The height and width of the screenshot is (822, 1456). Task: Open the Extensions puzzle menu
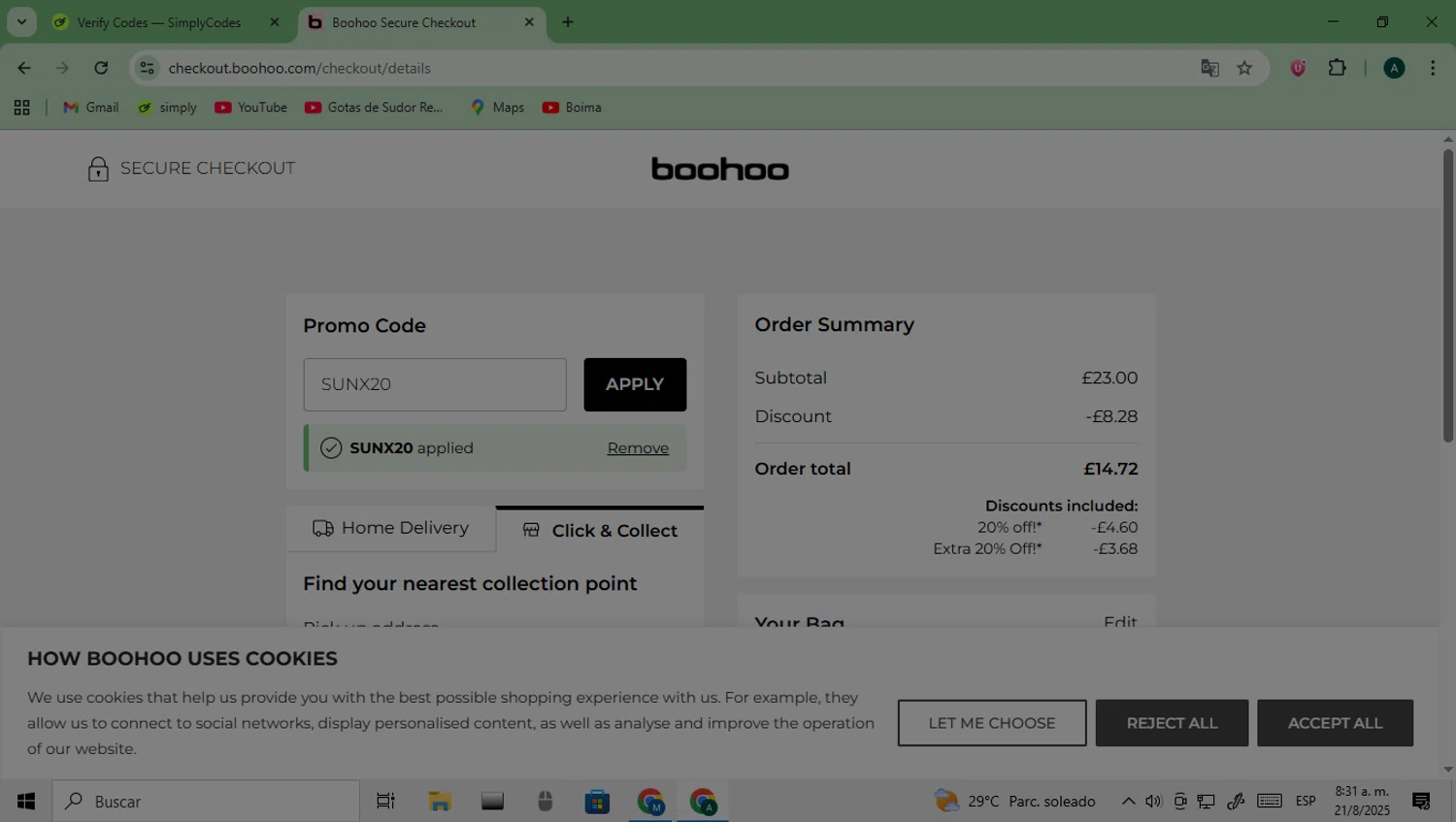pyautogui.click(x=1338, y=68)
